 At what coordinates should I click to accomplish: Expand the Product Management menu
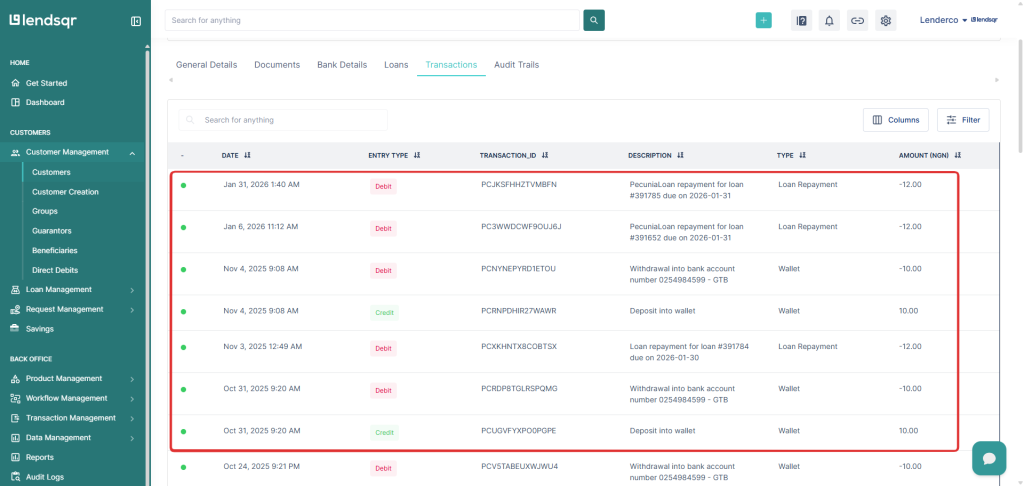coord(132,379)
